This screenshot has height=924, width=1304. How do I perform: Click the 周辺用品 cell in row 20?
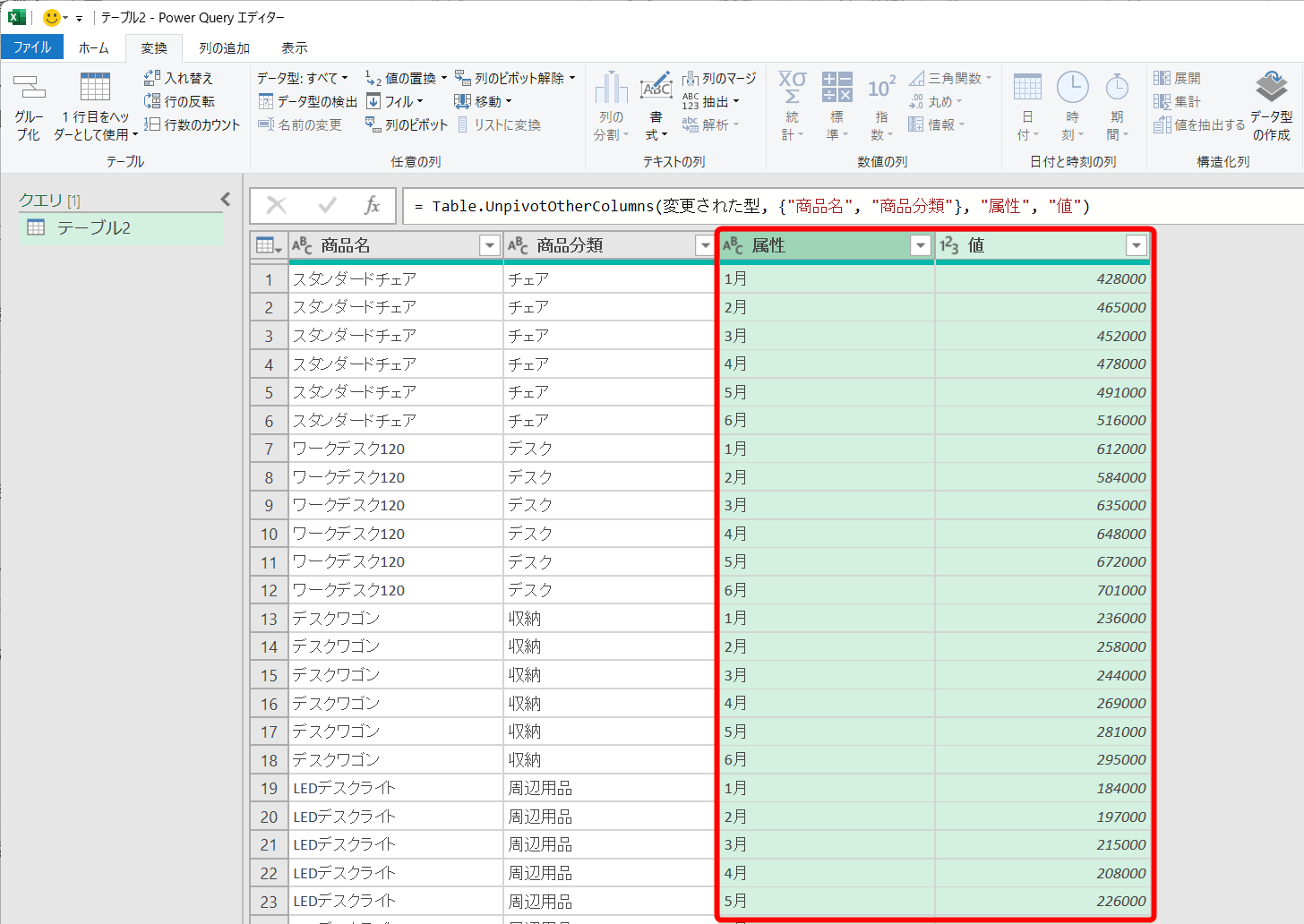pos(611,817)
